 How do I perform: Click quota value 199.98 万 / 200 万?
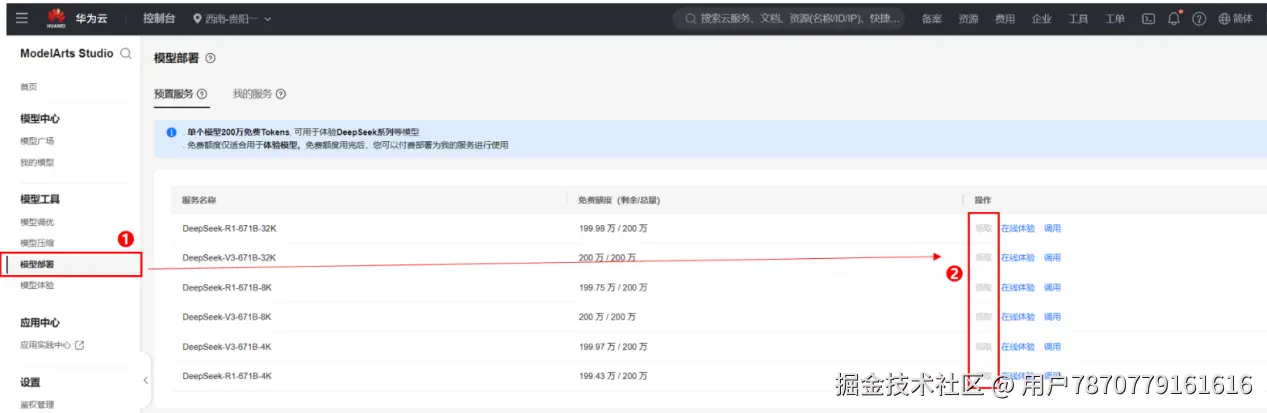click(613, 228)
